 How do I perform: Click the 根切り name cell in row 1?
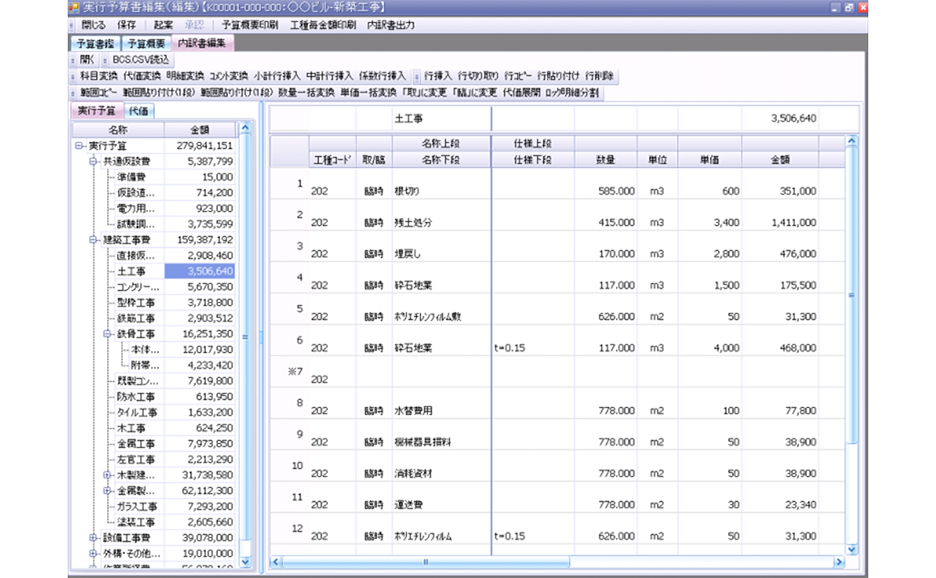[412, 189]
